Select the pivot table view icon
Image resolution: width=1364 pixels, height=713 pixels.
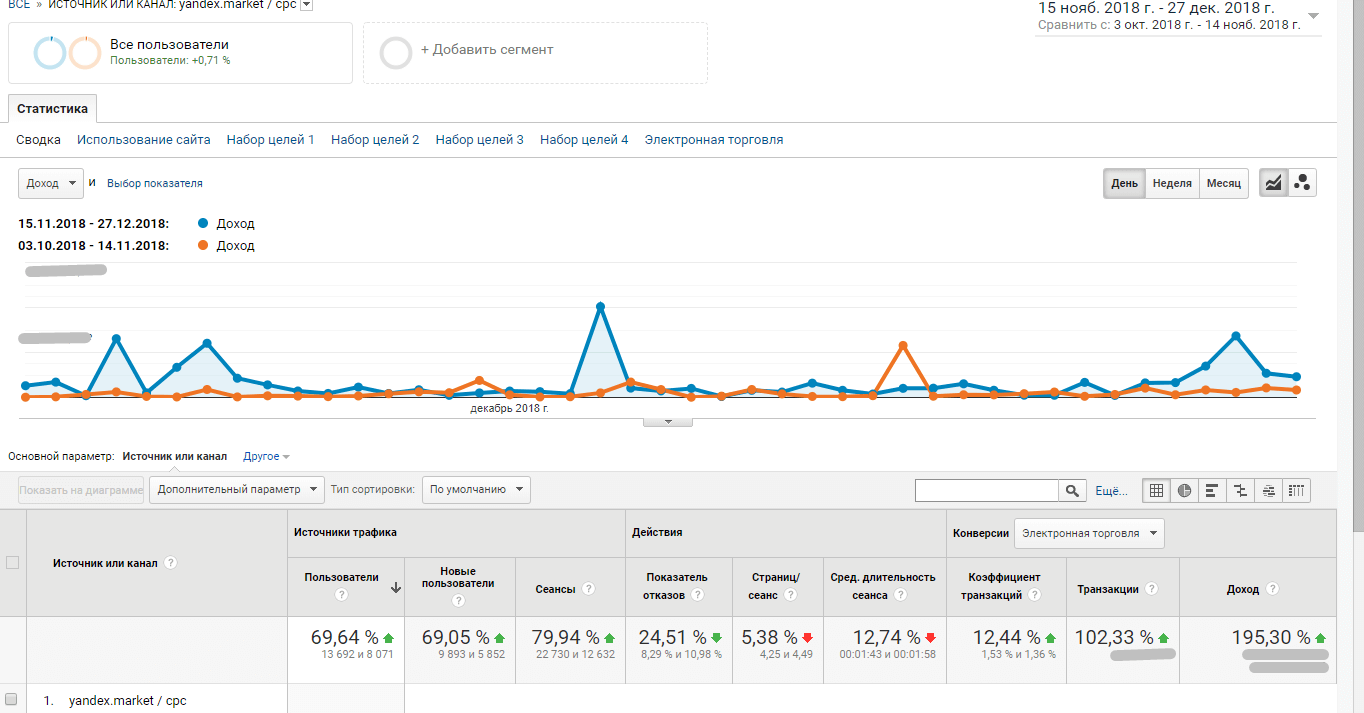tap(1296, 490)
